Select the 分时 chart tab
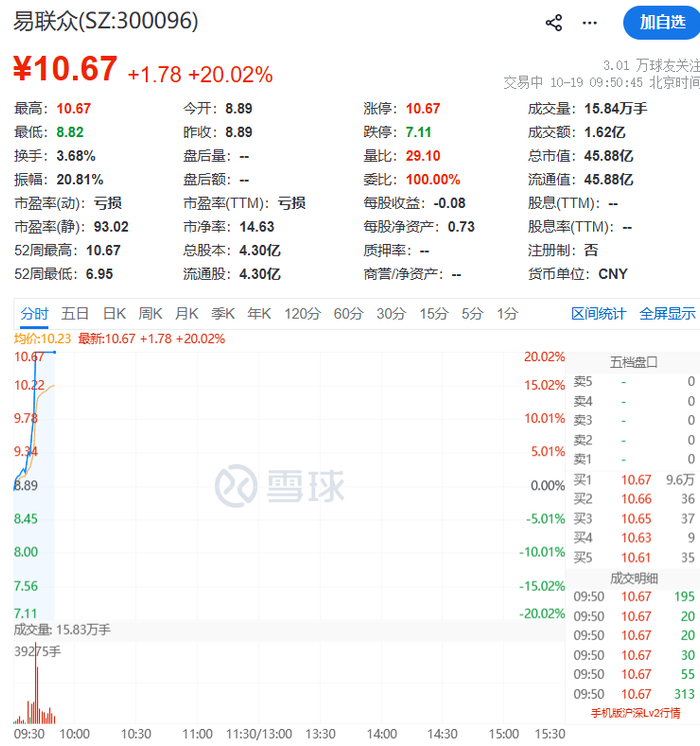The width and height of the screenshot is (700, 746). pos(34,314)
